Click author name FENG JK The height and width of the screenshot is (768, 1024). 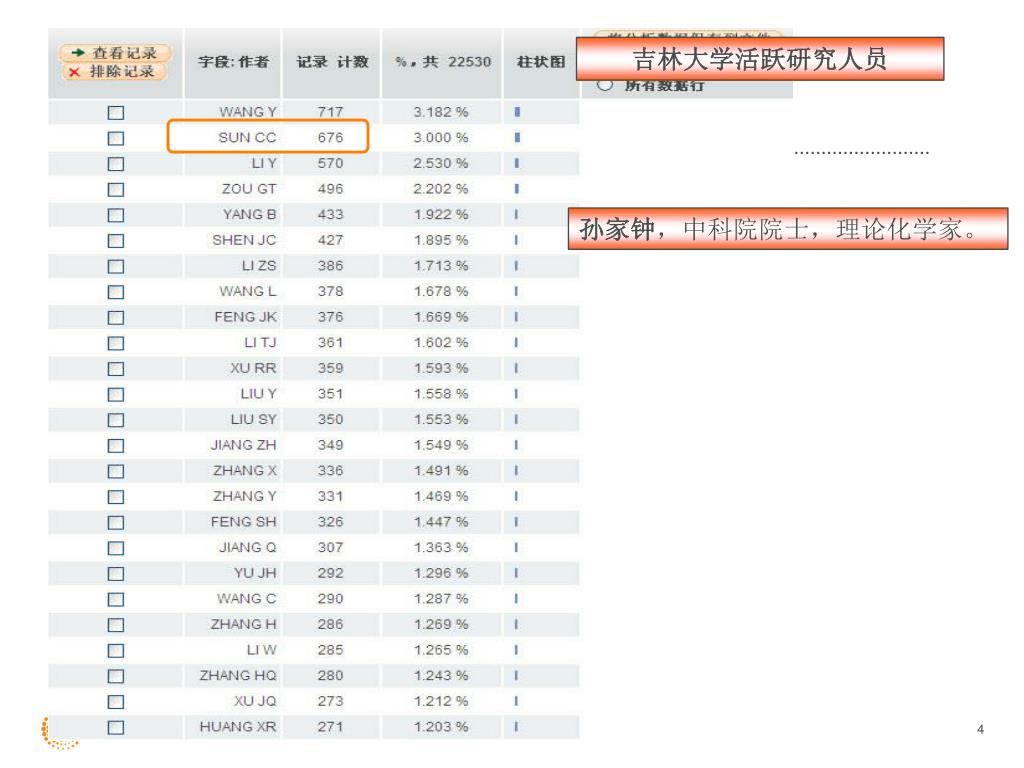(246, 317)
